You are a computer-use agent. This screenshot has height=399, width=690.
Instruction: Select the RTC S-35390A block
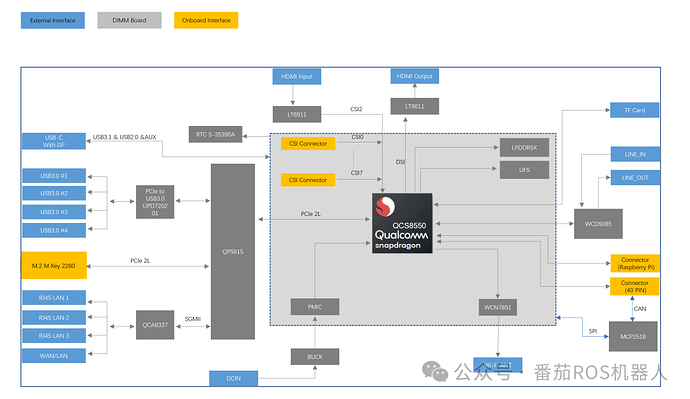point(216,134)
